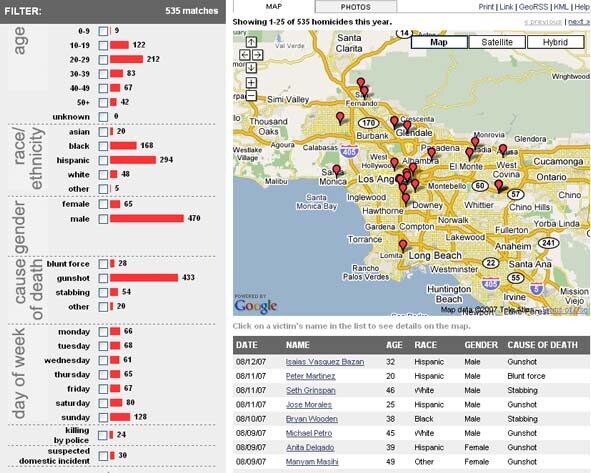Check the stabbing cause of death filter
The image size is (591, 473).
(x=103, y=293)
